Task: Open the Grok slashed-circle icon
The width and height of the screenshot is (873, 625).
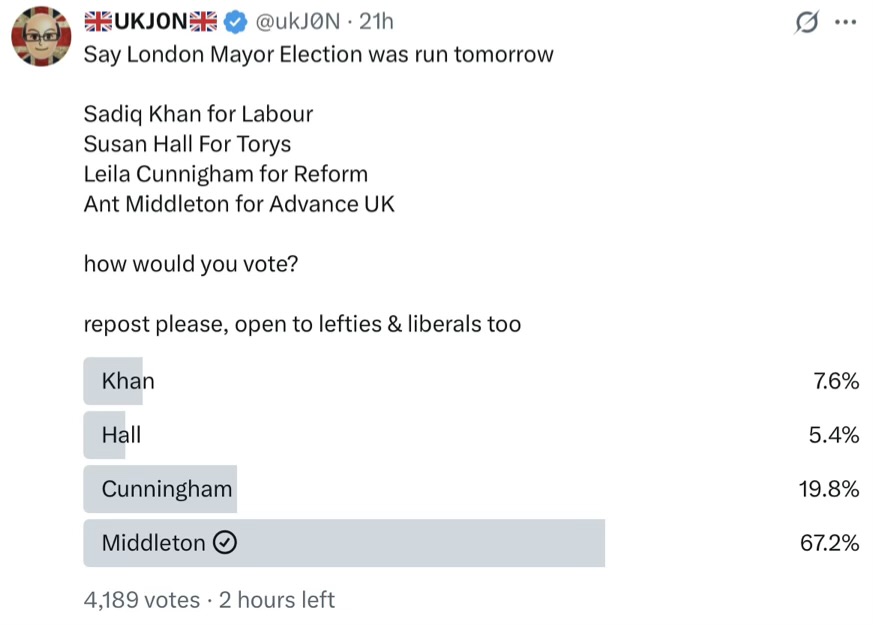Action: pos(806,22)
